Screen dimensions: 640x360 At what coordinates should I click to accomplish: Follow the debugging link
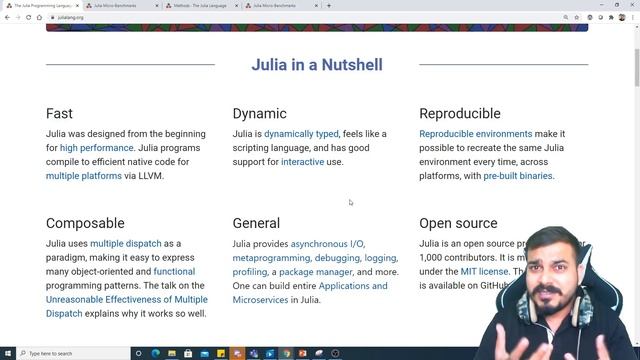[x=338, y=258]
